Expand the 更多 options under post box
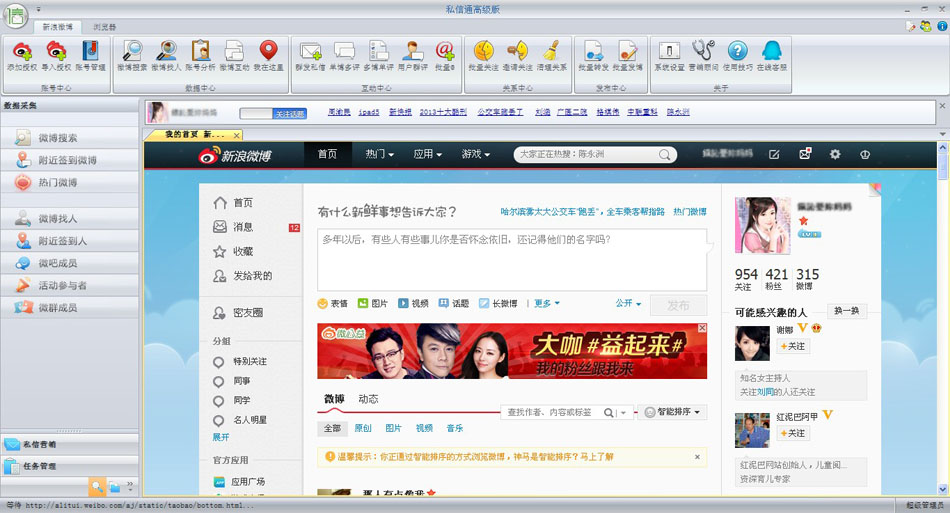Screen dimensions: 950x513 [x=546, y=303]
